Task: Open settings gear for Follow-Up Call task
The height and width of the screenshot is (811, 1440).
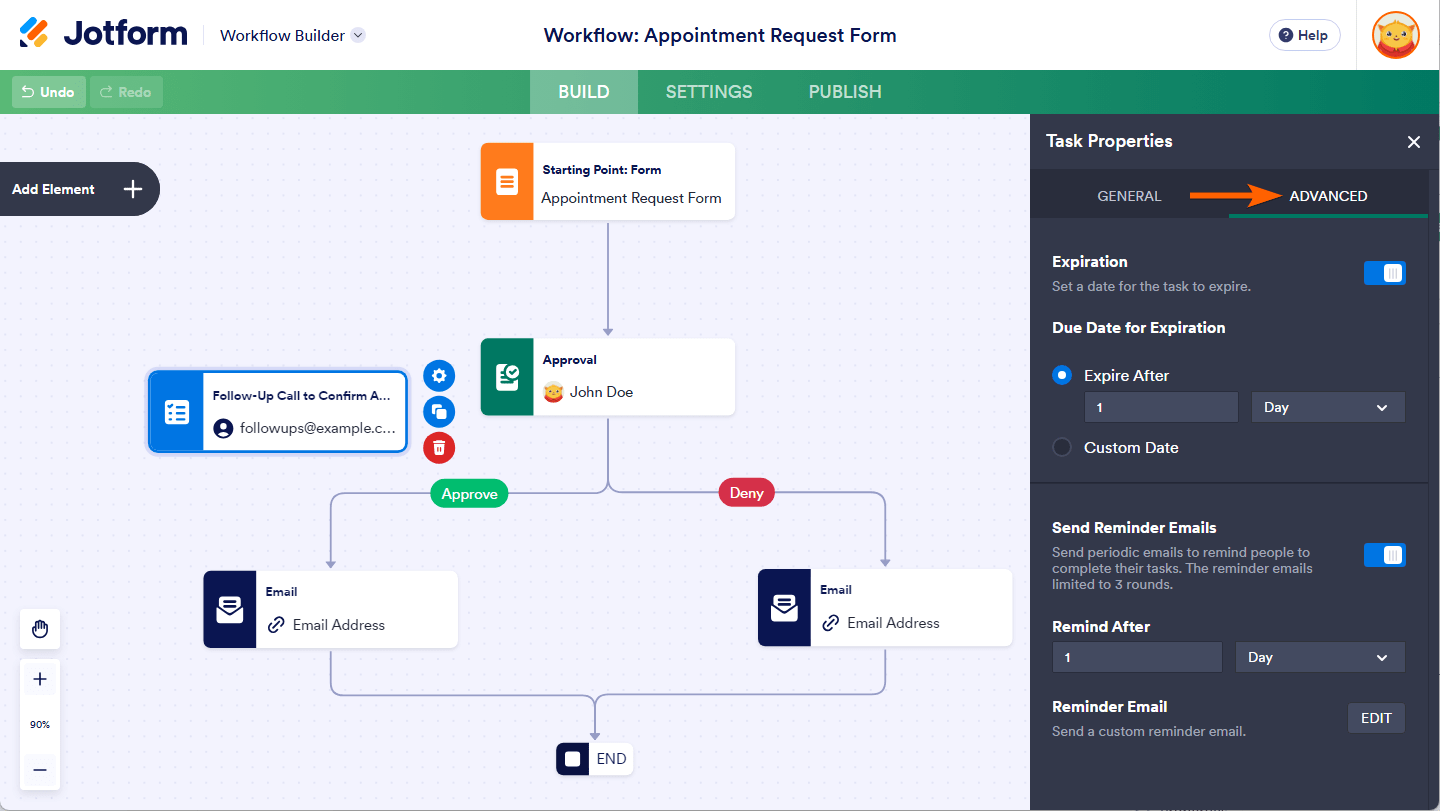Action: (439, 376)
